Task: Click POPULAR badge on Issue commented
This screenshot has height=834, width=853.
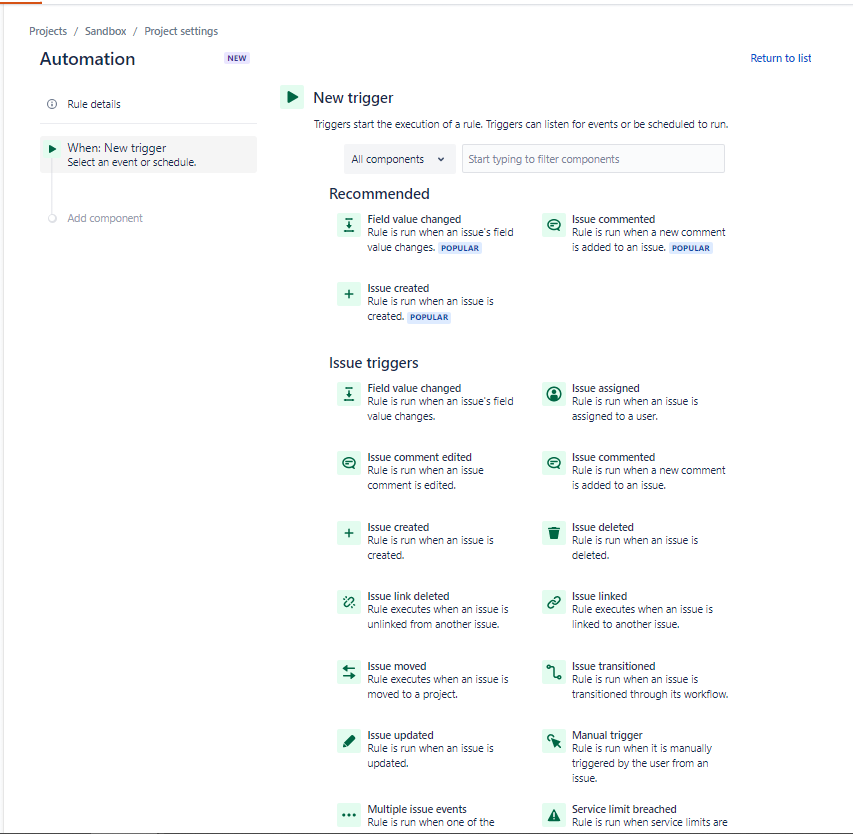Action: coord(690,248)
